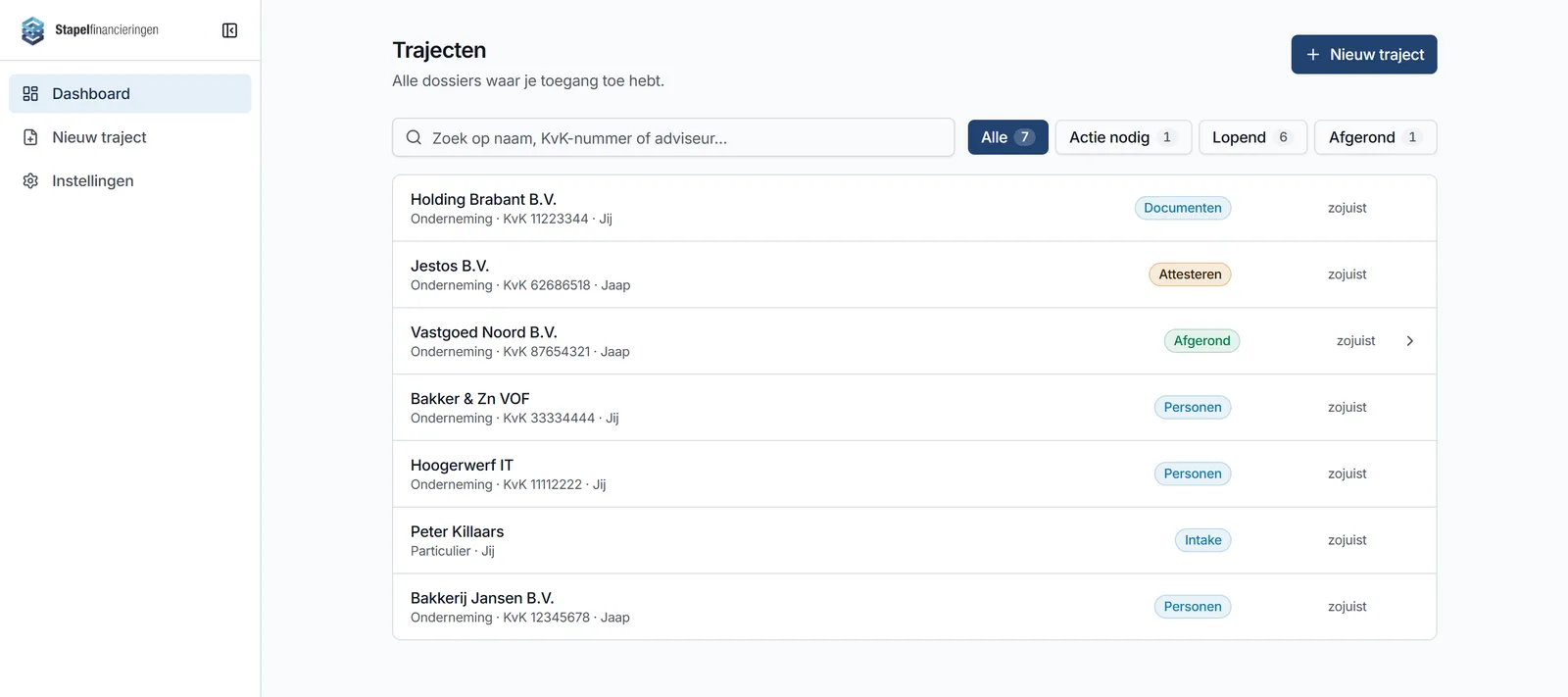Open Vastgoed Noord B.V. via its chevron
The height and width of the screenshot is (697, 1568).
(1409, 341)
